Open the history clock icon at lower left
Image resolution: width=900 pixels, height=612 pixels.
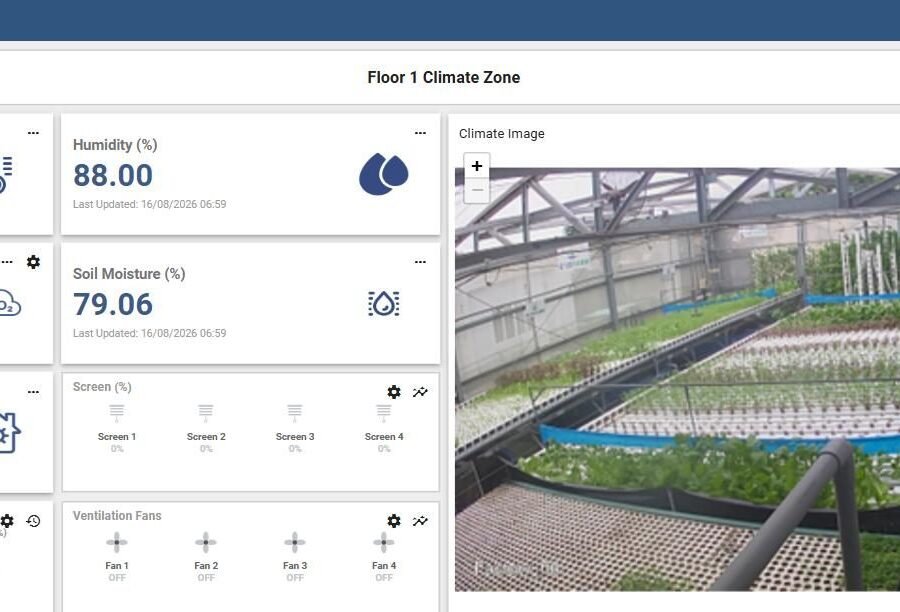click(x=33, y=521)
